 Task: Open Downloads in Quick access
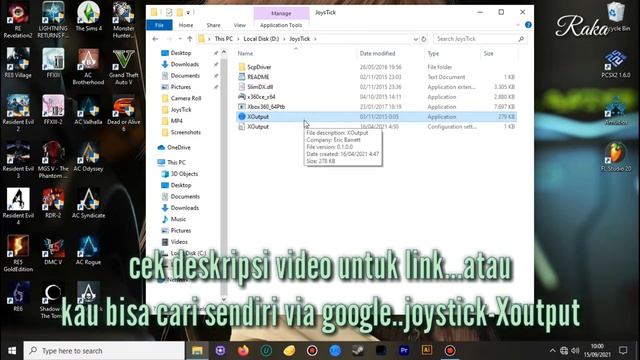pos(184,64)
